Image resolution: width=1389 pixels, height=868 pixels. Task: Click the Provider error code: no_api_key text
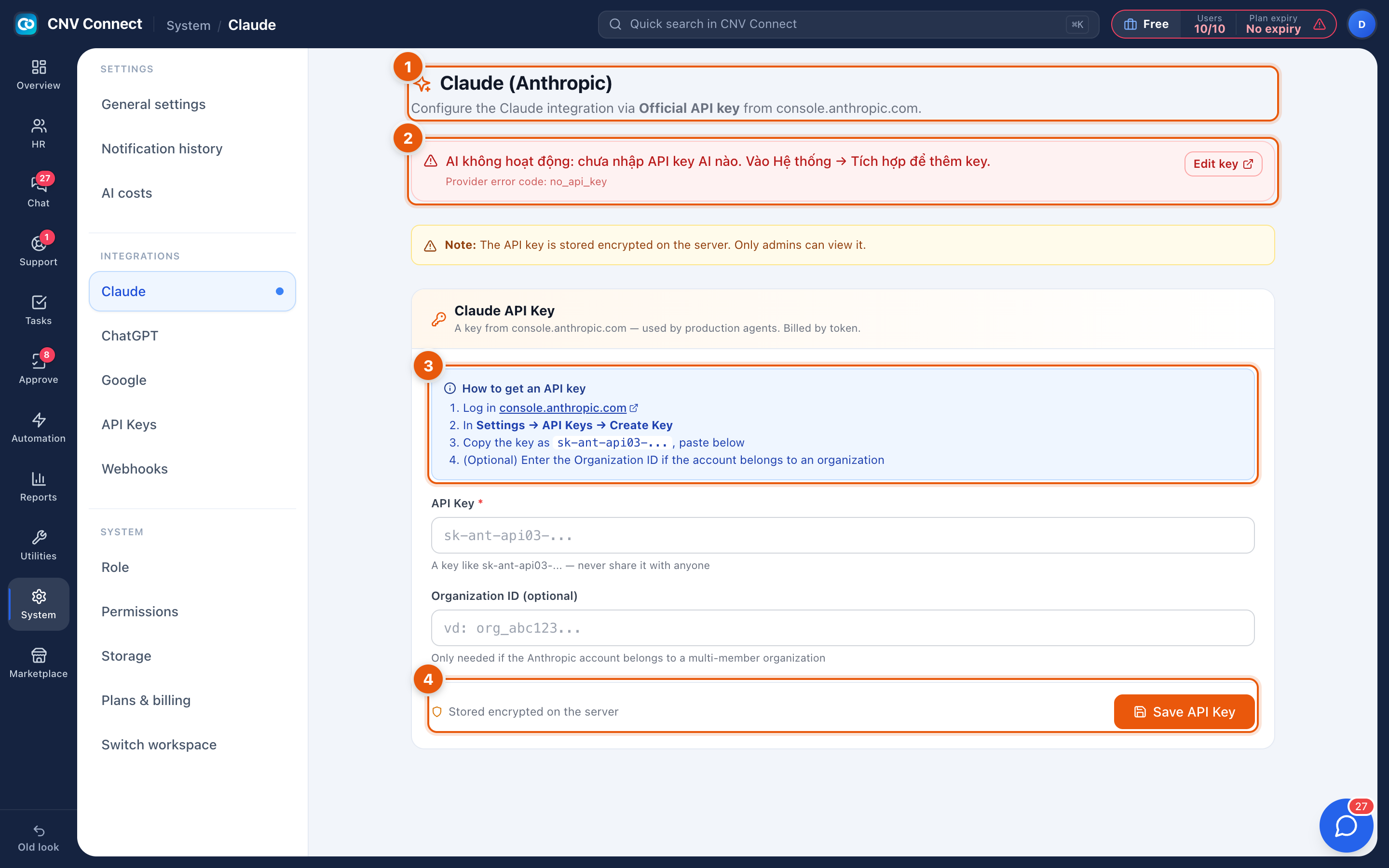point(526,181)
